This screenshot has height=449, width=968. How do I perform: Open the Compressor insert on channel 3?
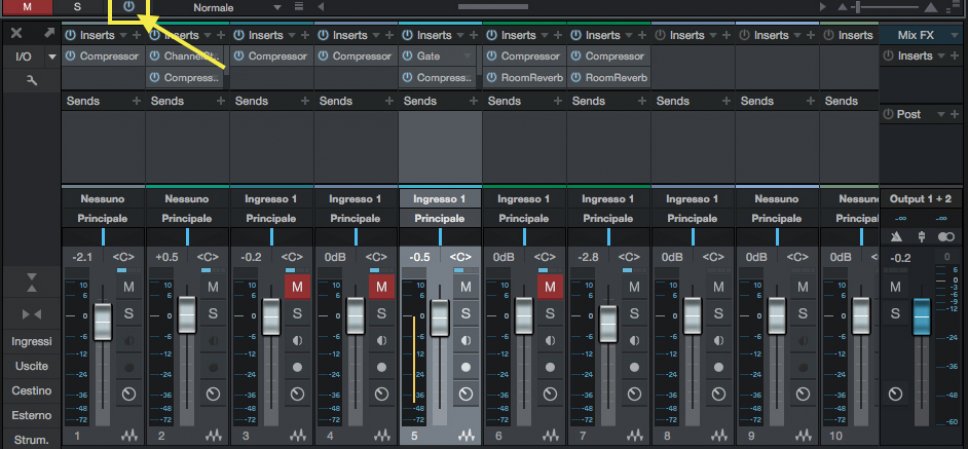coord(277,56)
